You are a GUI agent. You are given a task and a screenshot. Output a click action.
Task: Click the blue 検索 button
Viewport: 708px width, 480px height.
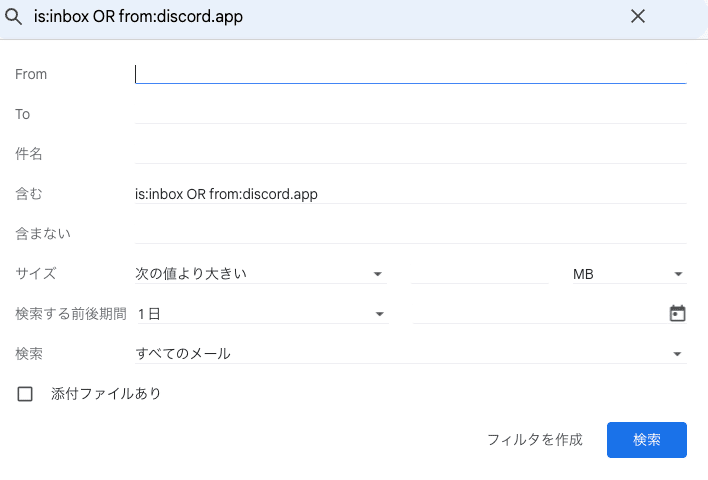click(647, 440)
